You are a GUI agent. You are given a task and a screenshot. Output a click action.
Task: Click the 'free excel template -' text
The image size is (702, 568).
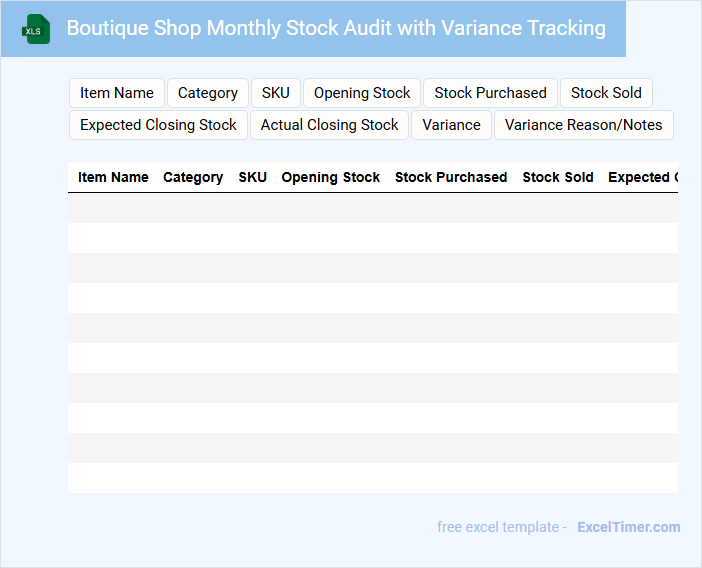(502, 527)
